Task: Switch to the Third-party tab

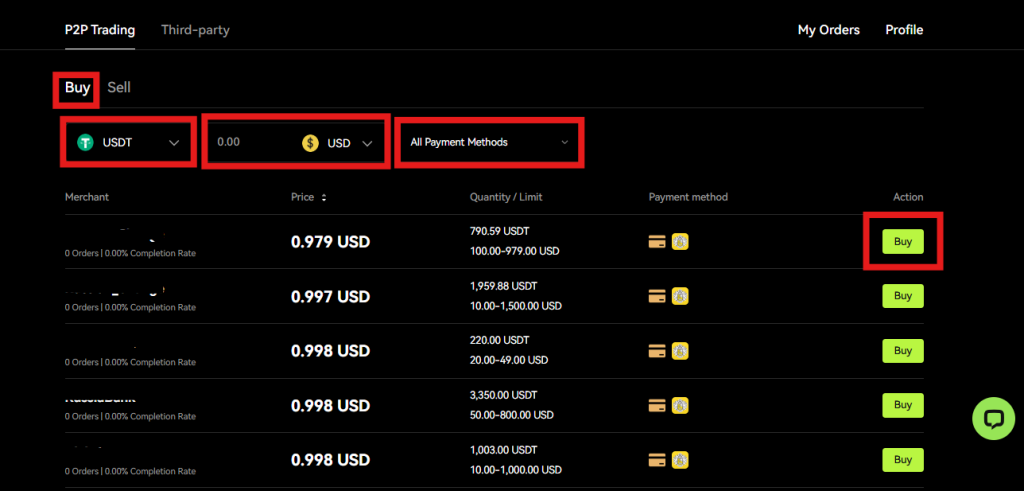Action: pos(195,30)
